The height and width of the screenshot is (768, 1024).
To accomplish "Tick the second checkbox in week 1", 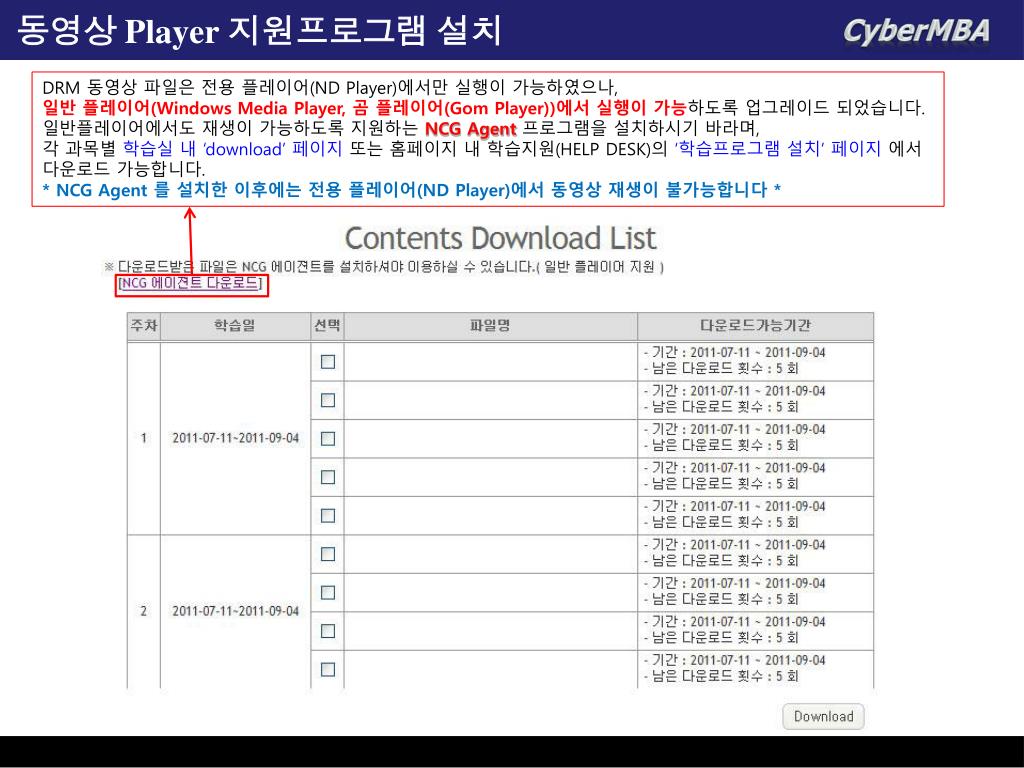I will click(328, 400).
